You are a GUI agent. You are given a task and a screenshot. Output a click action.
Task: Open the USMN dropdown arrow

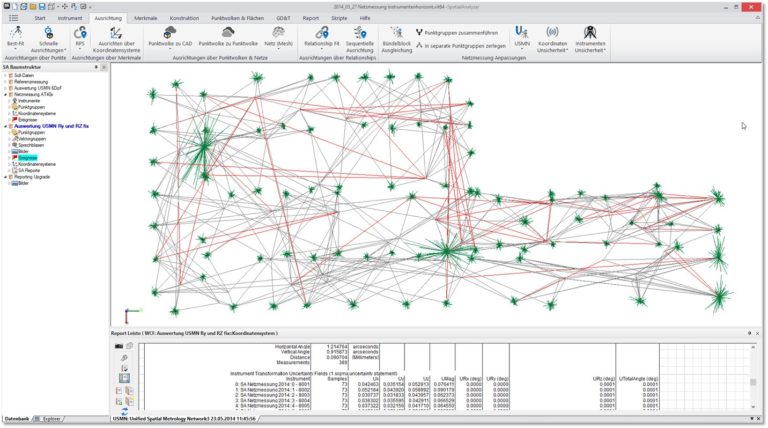[522, 49]
